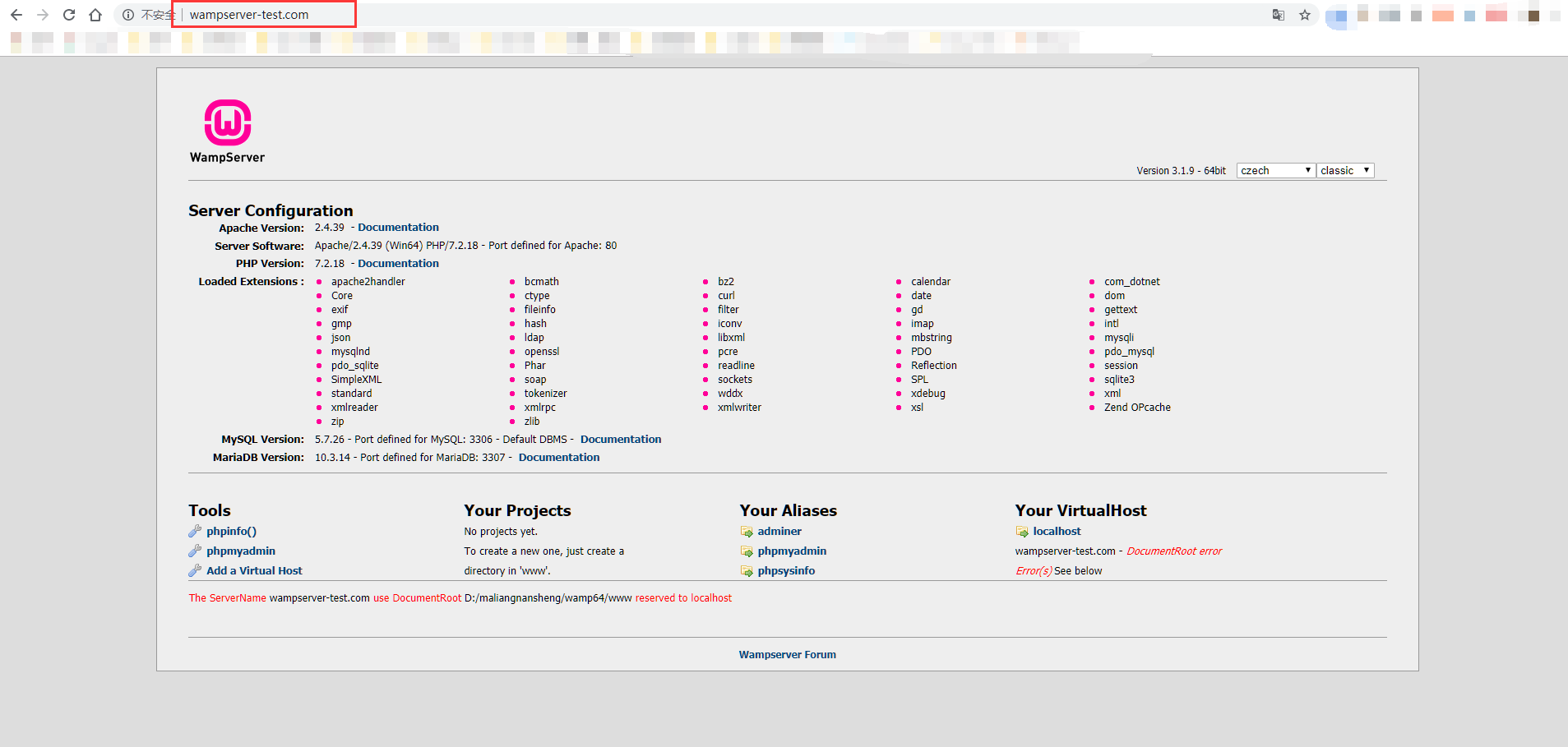Open phpmyadmin under Tools
This screenshot has width=1568, height=747.
(x=241, y=551)
